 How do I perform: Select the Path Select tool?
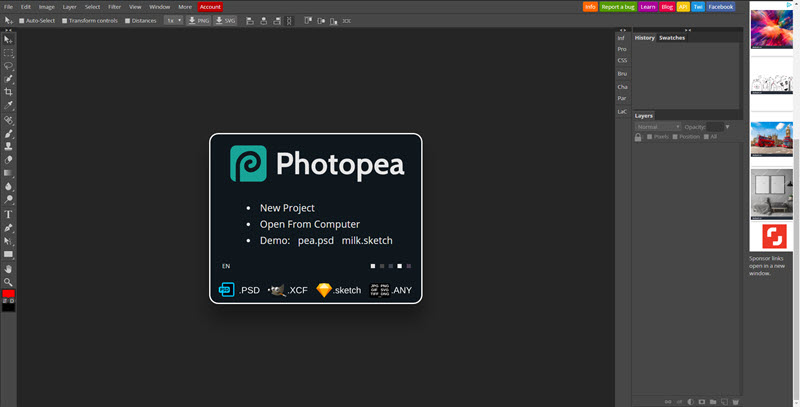click(x=8, y=241)
